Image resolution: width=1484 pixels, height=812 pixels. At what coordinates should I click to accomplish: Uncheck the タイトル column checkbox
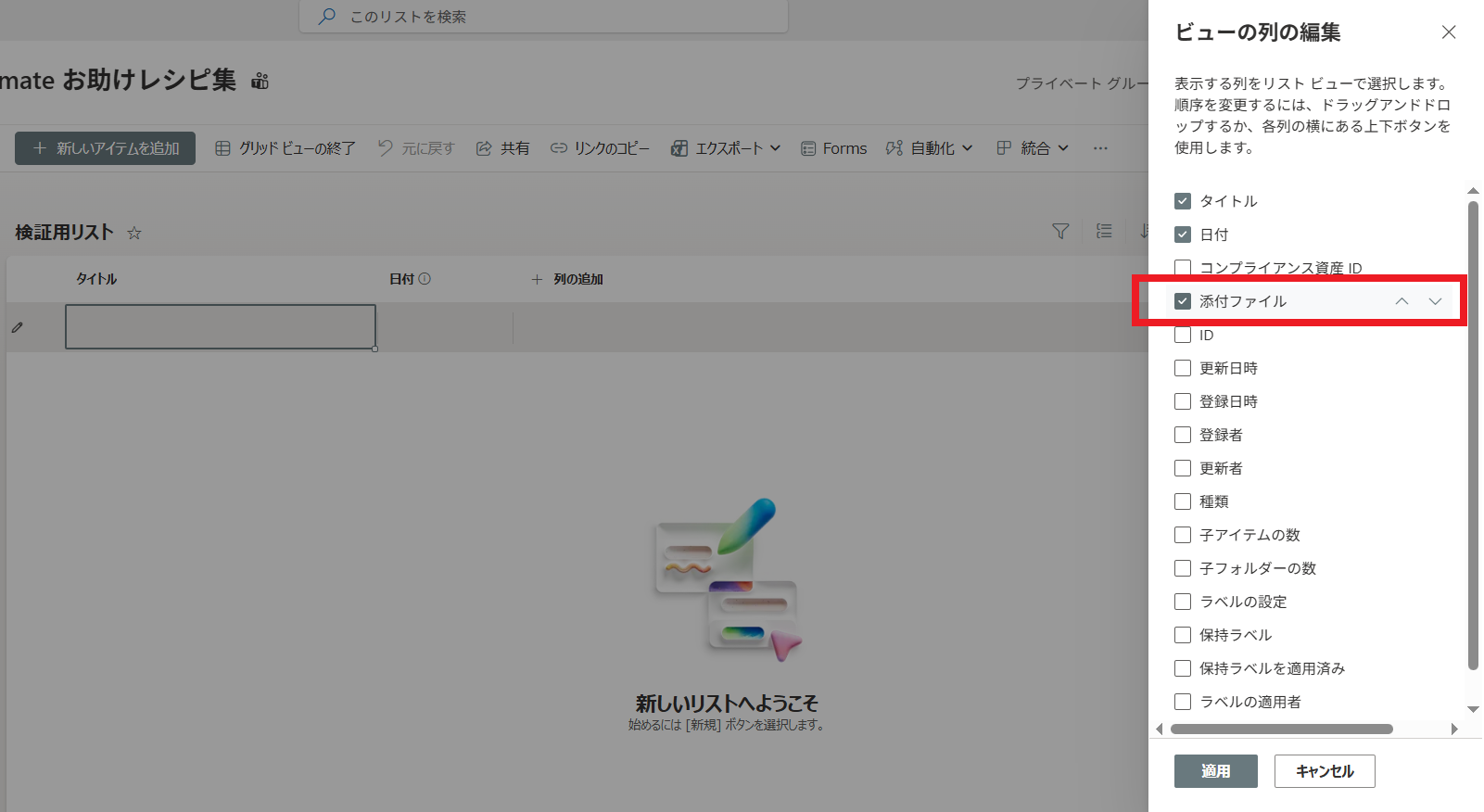tap(1183, 201)
